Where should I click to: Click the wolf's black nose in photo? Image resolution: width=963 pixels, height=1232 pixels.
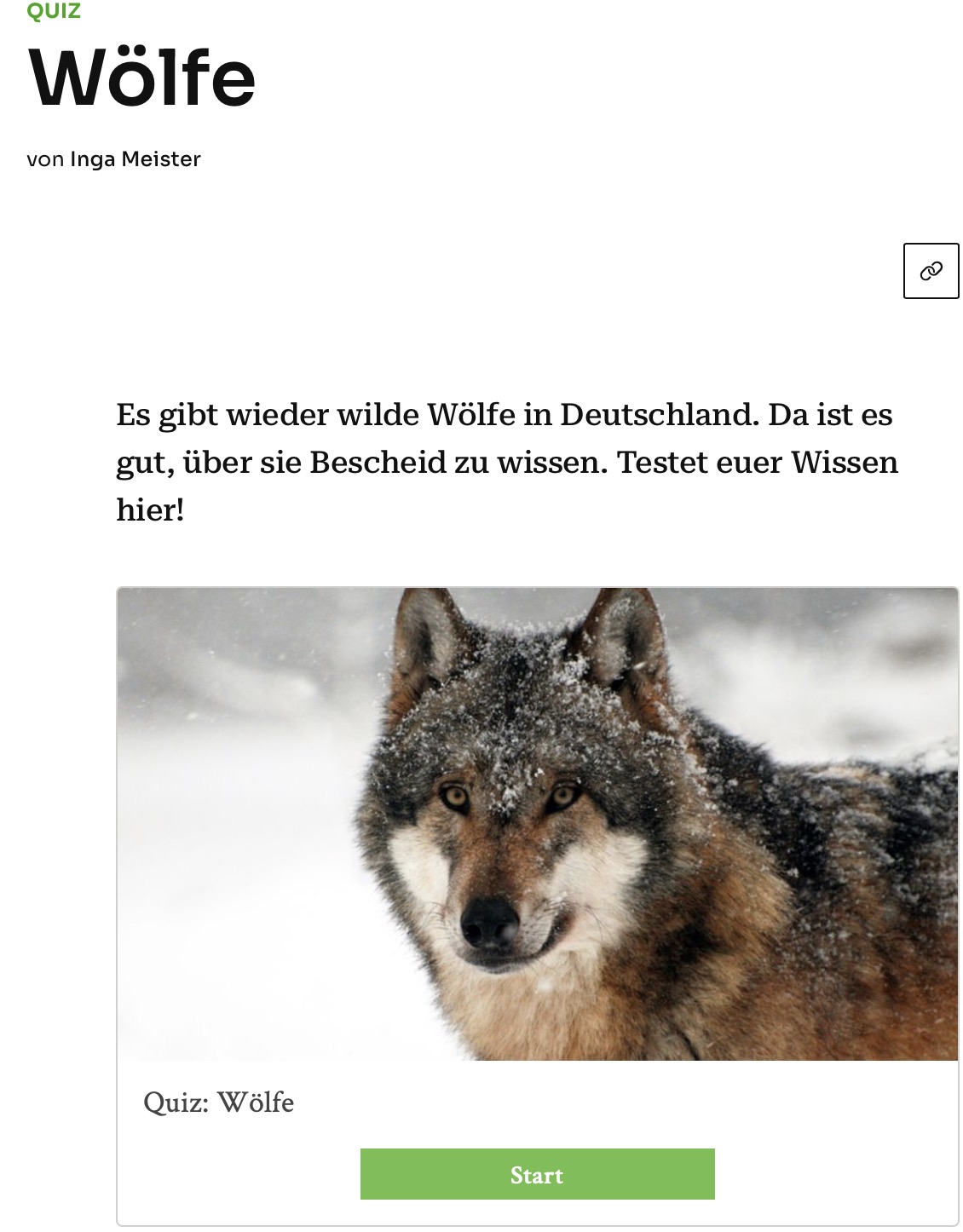click(490, 922)
